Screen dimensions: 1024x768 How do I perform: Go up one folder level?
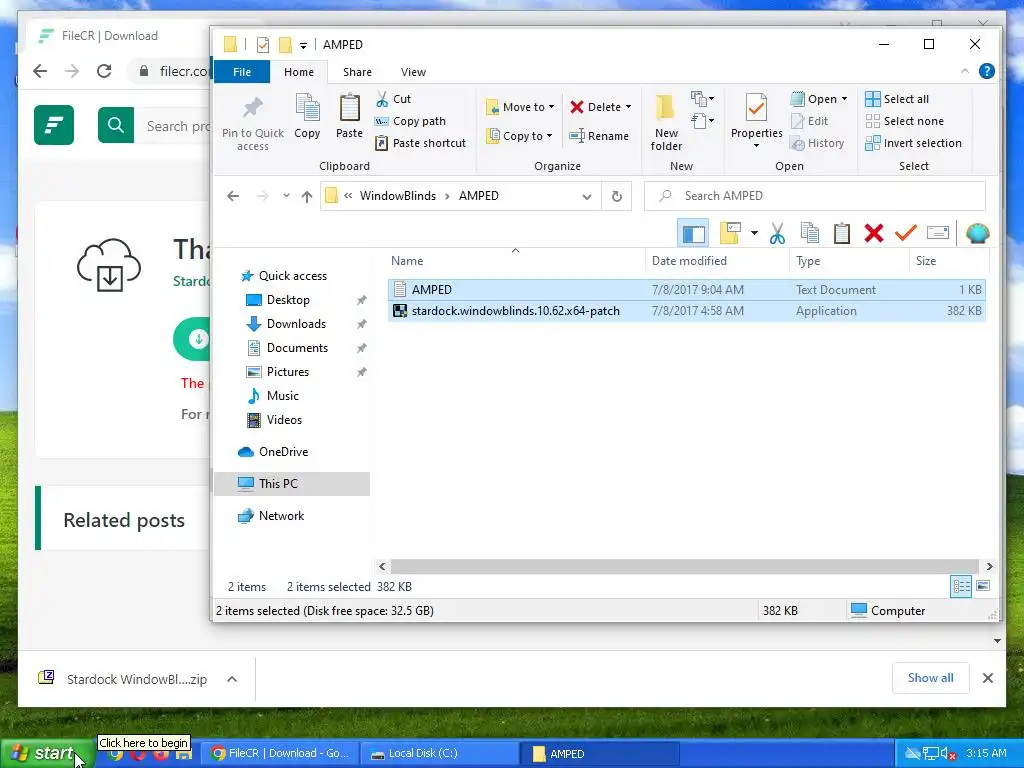307,196
